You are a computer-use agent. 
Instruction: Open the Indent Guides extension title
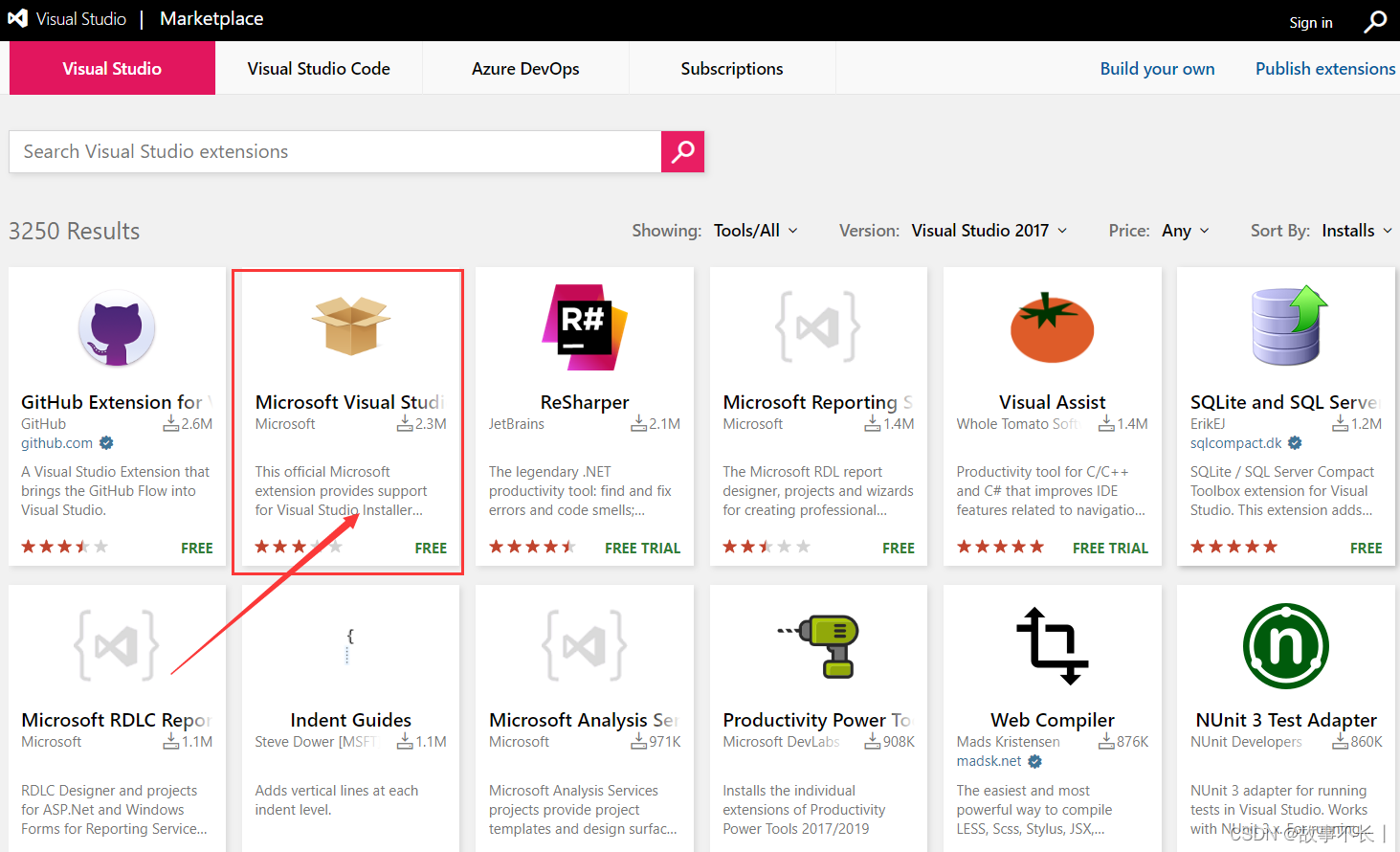coord(350,720)
